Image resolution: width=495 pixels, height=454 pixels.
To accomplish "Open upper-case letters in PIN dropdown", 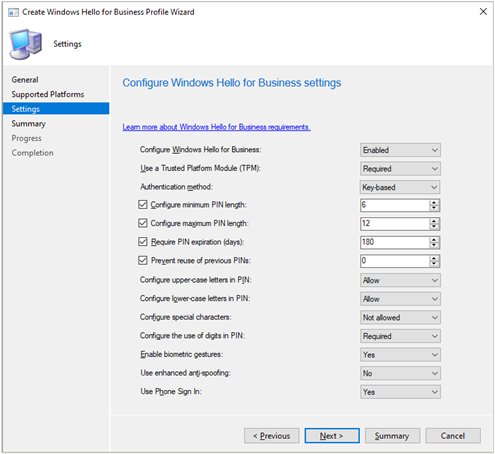I will point(400,280).
